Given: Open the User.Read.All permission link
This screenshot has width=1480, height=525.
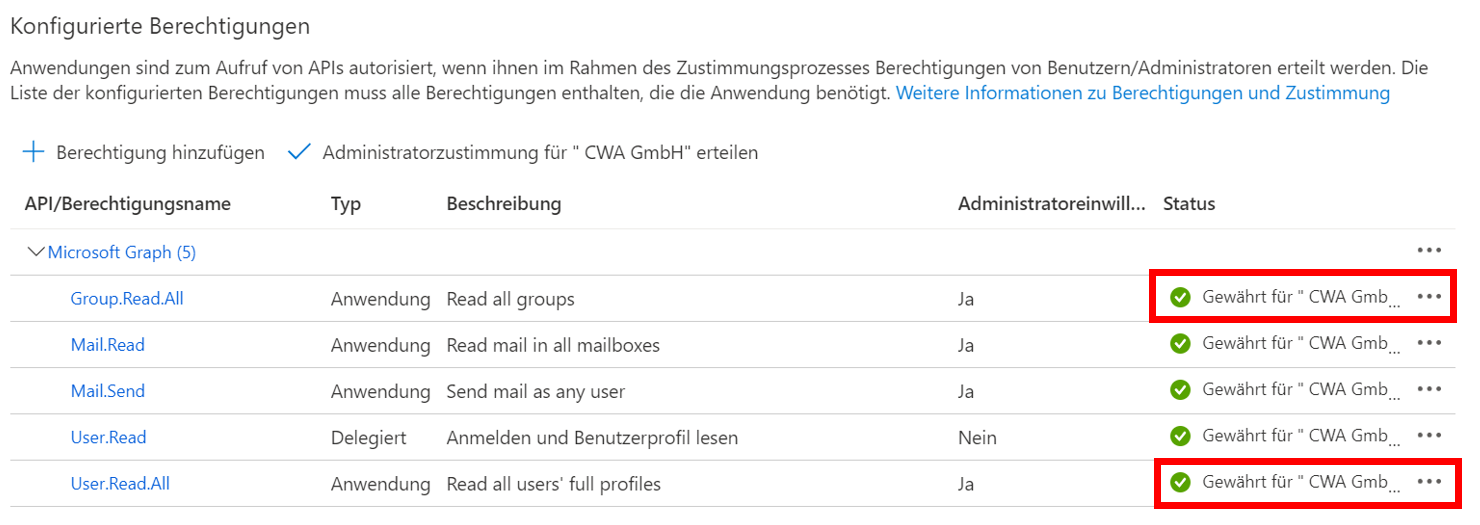Looking at the screenshot, I should [120, 484].
